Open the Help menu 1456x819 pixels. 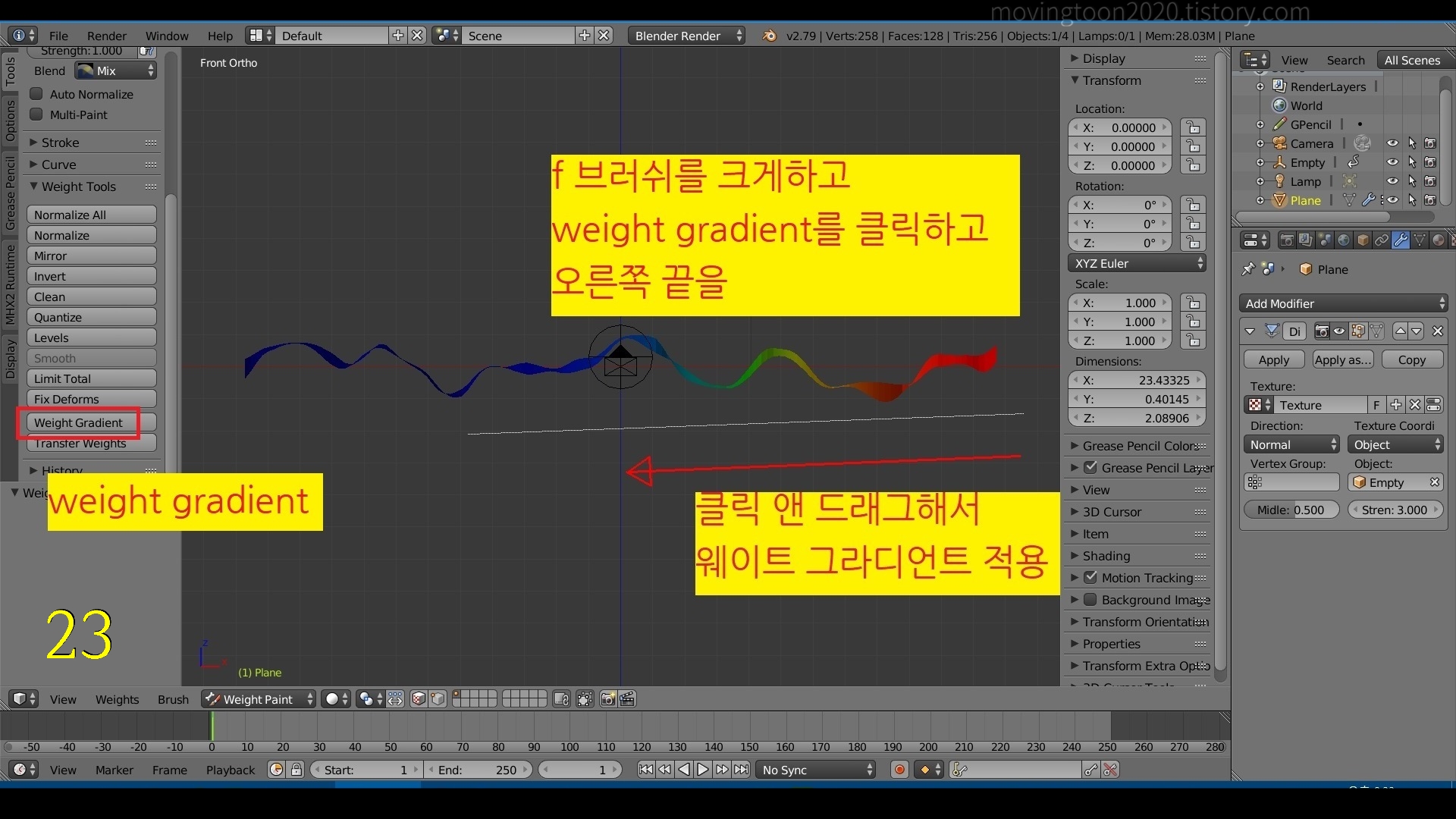tap(220, 36)
